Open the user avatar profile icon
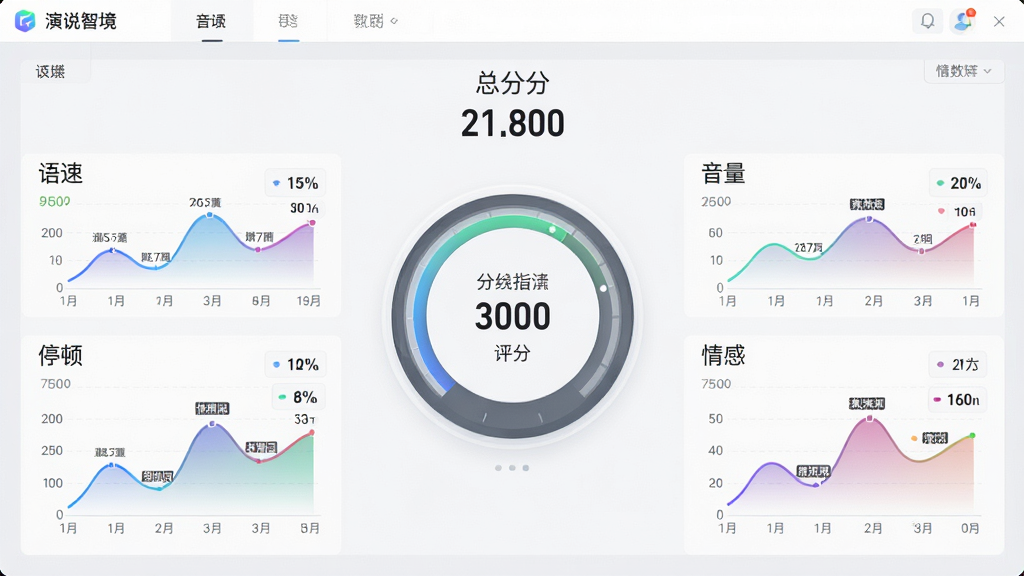 [x=963, y=21]
